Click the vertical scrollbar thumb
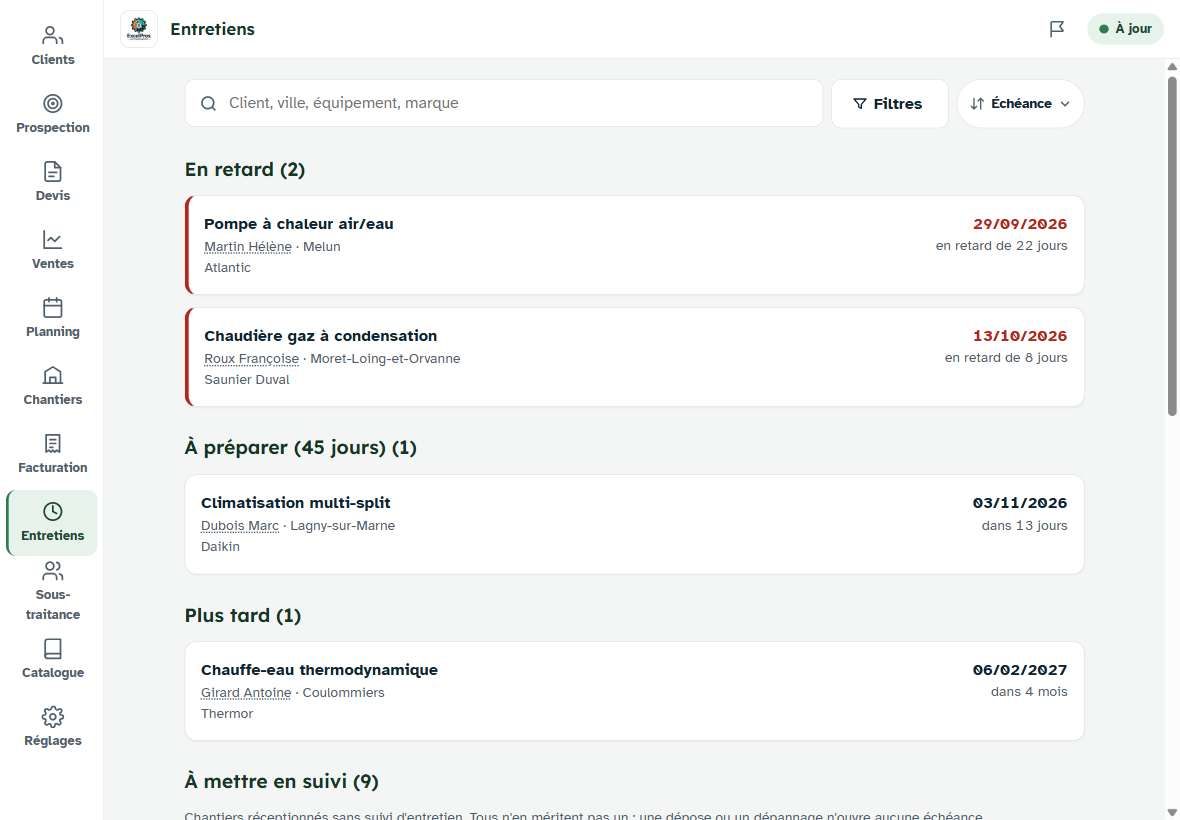 [1172, 244]
